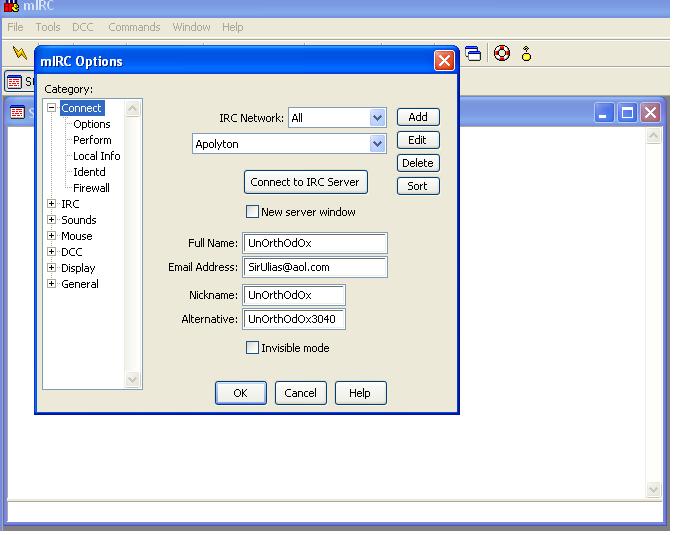
Task: Collapse the Connect category tree node
Action: pos(52,108)
